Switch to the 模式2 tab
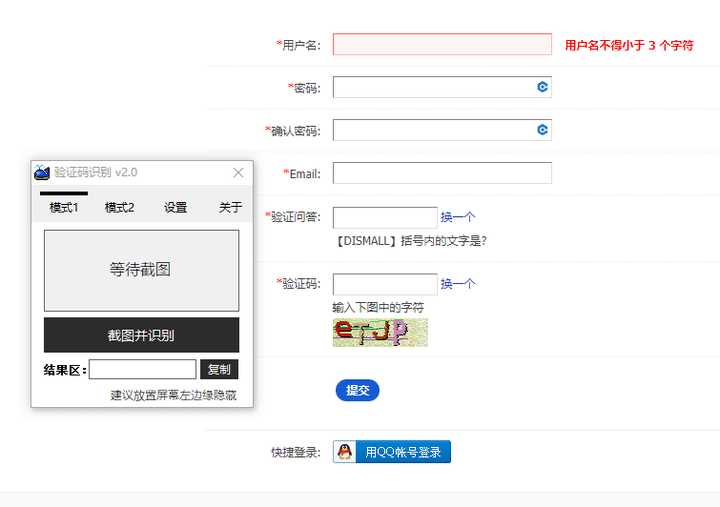Viewport: 720px width, 507px height. (119, 207)
